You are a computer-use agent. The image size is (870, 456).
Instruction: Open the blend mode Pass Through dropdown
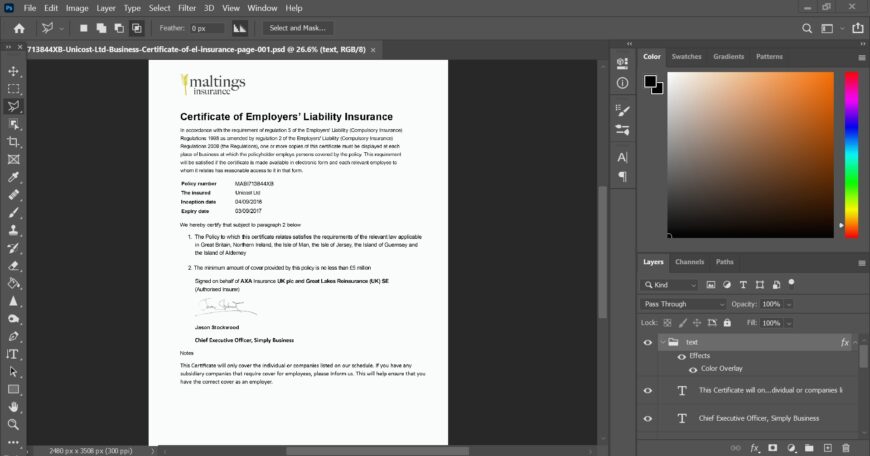(x=683, y=304)
